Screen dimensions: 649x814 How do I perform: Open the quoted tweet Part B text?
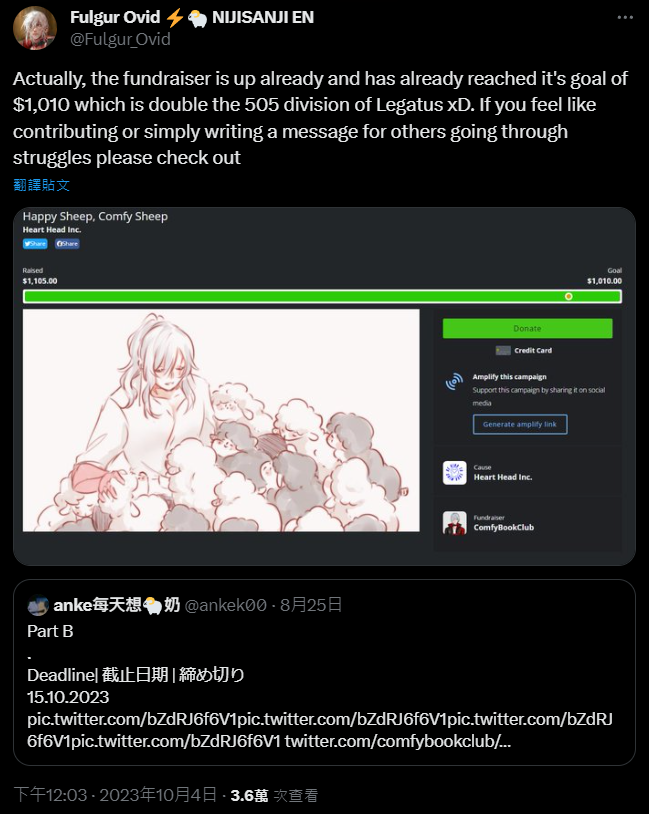click(50, 631)
